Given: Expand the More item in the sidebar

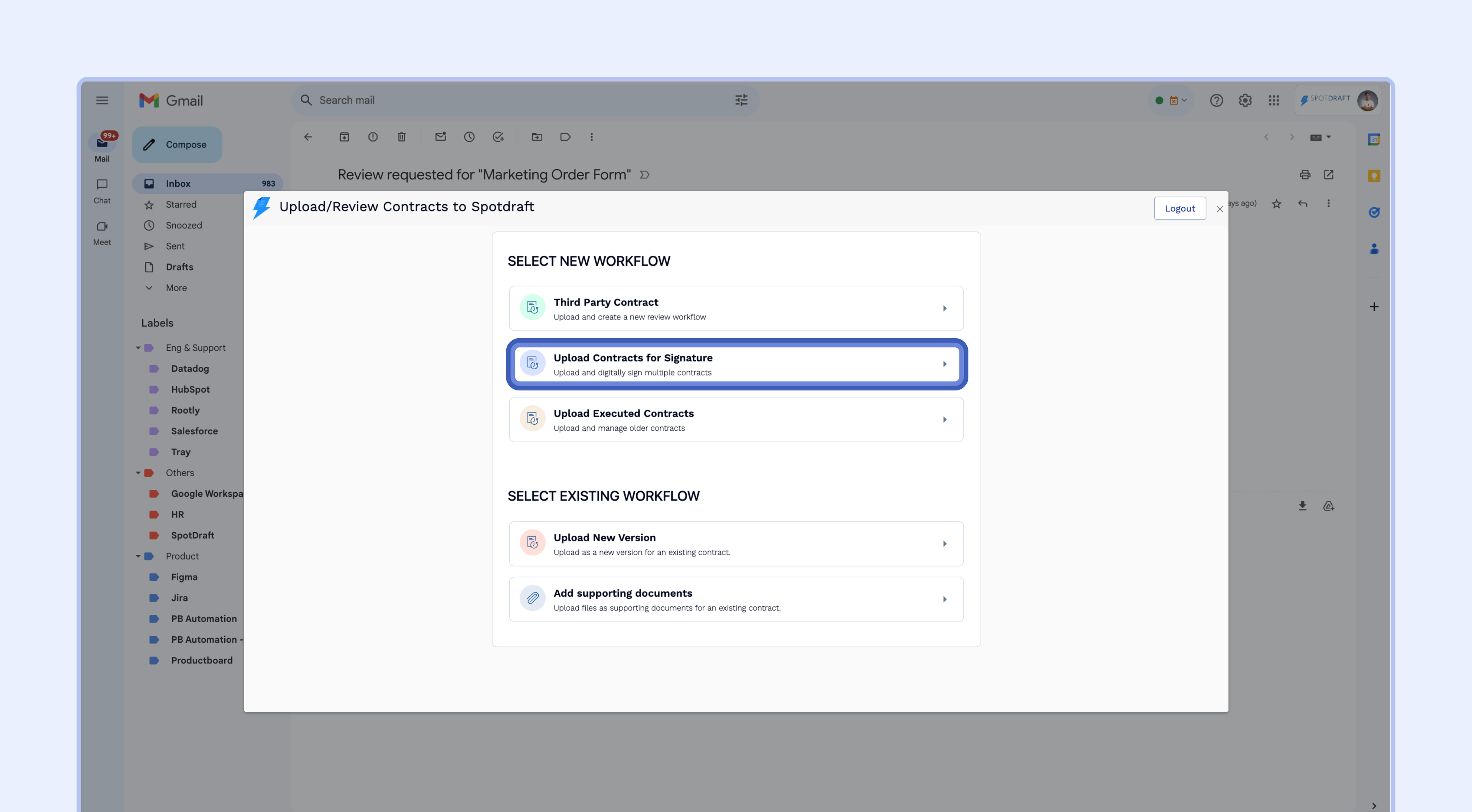Looking at the screenshot, I should click(x=176, y=288).
